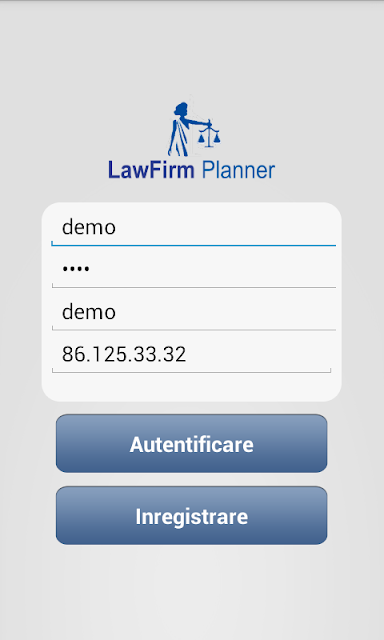Focus the top username field with "demo"
Screen dimensions: 384x640
pyautogui.click(x=193, y=227)
